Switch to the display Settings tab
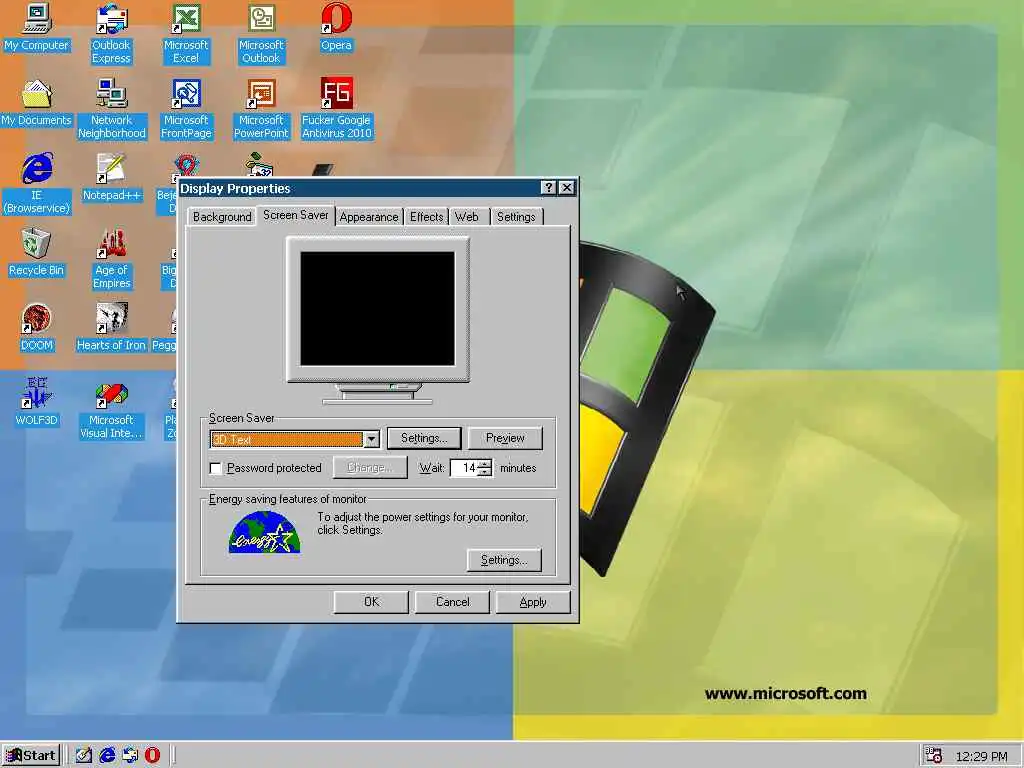The image size is (1024, 768). [516, 217]
